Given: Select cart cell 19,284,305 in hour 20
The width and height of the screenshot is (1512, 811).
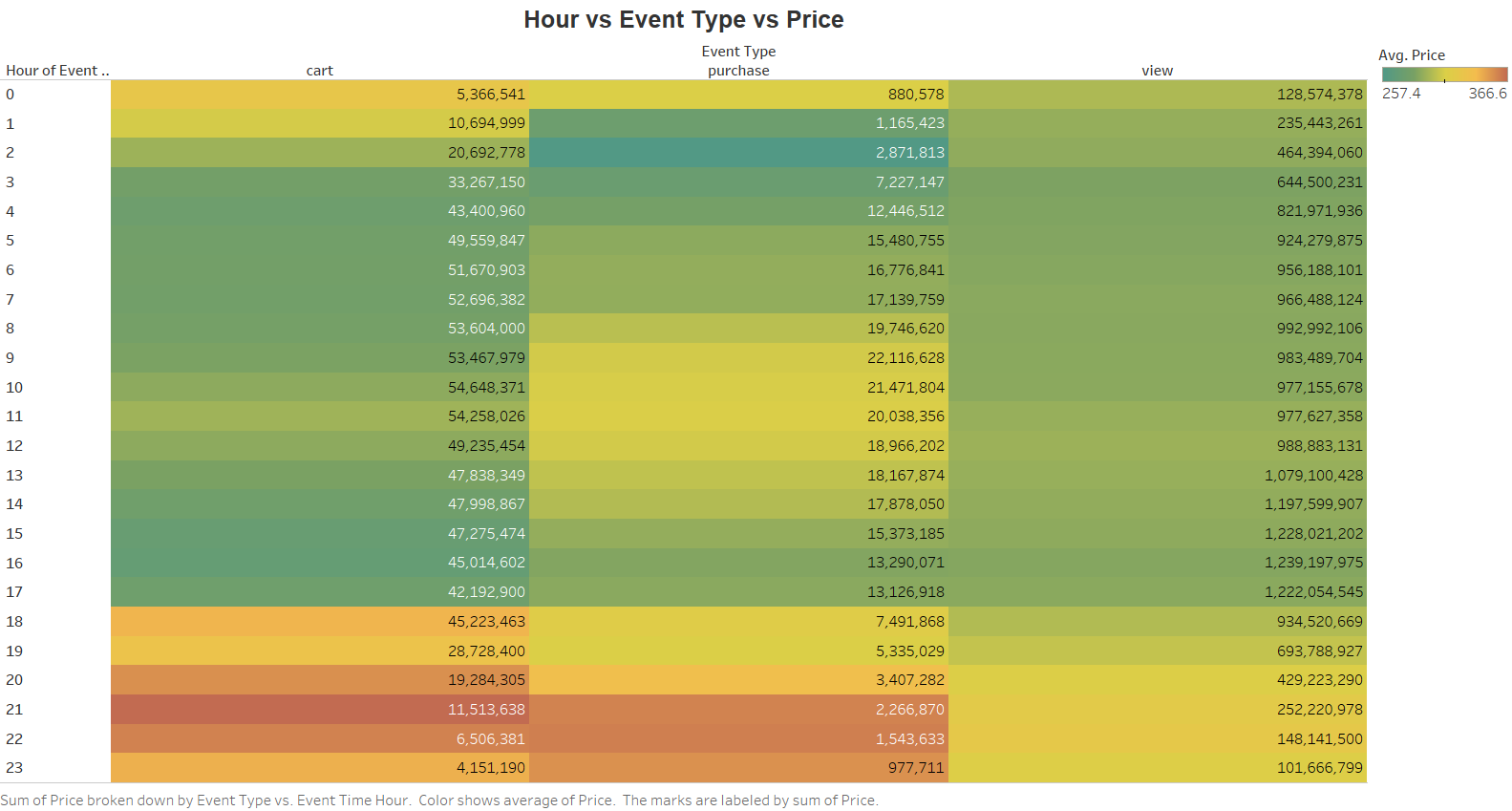Looking at the screenshot, I should (x=320, y=680).
